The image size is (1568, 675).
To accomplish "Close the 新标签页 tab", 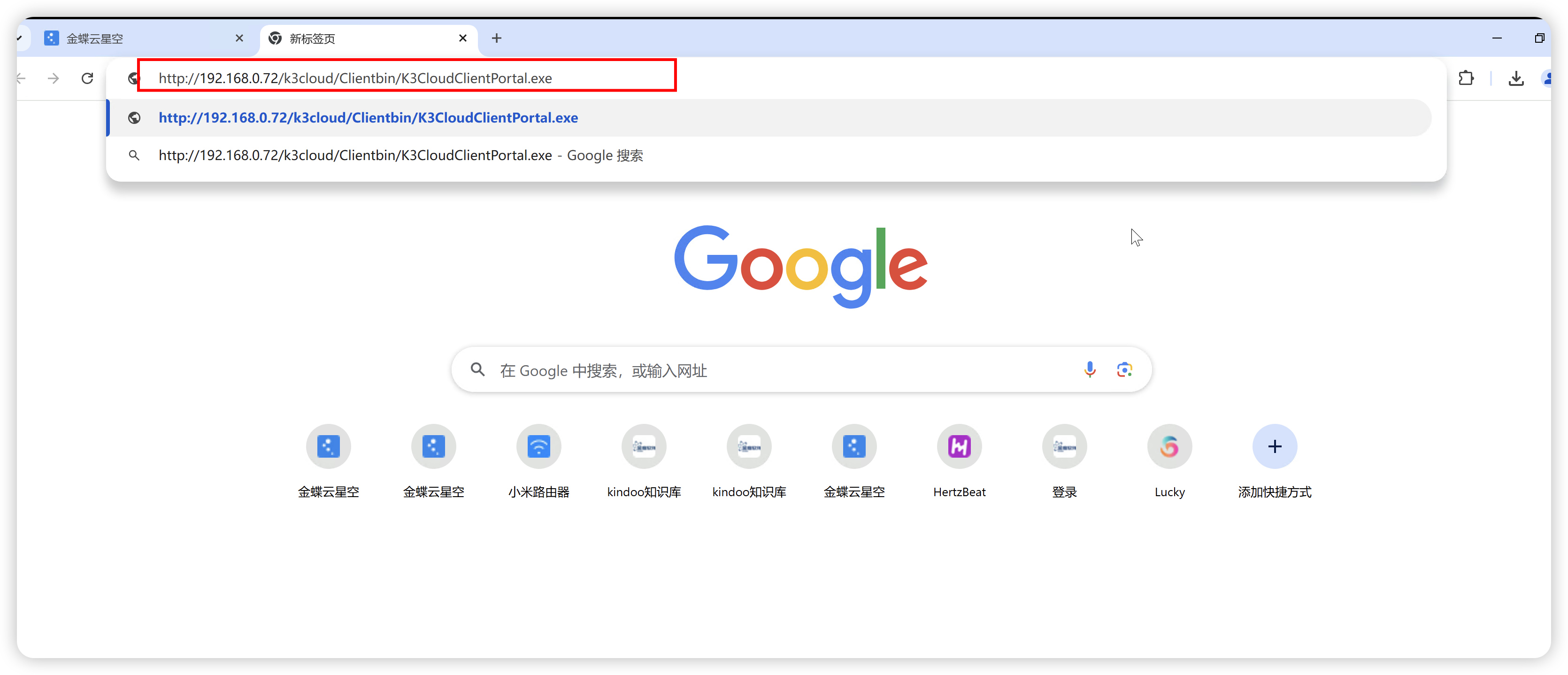I will (462, 38).
